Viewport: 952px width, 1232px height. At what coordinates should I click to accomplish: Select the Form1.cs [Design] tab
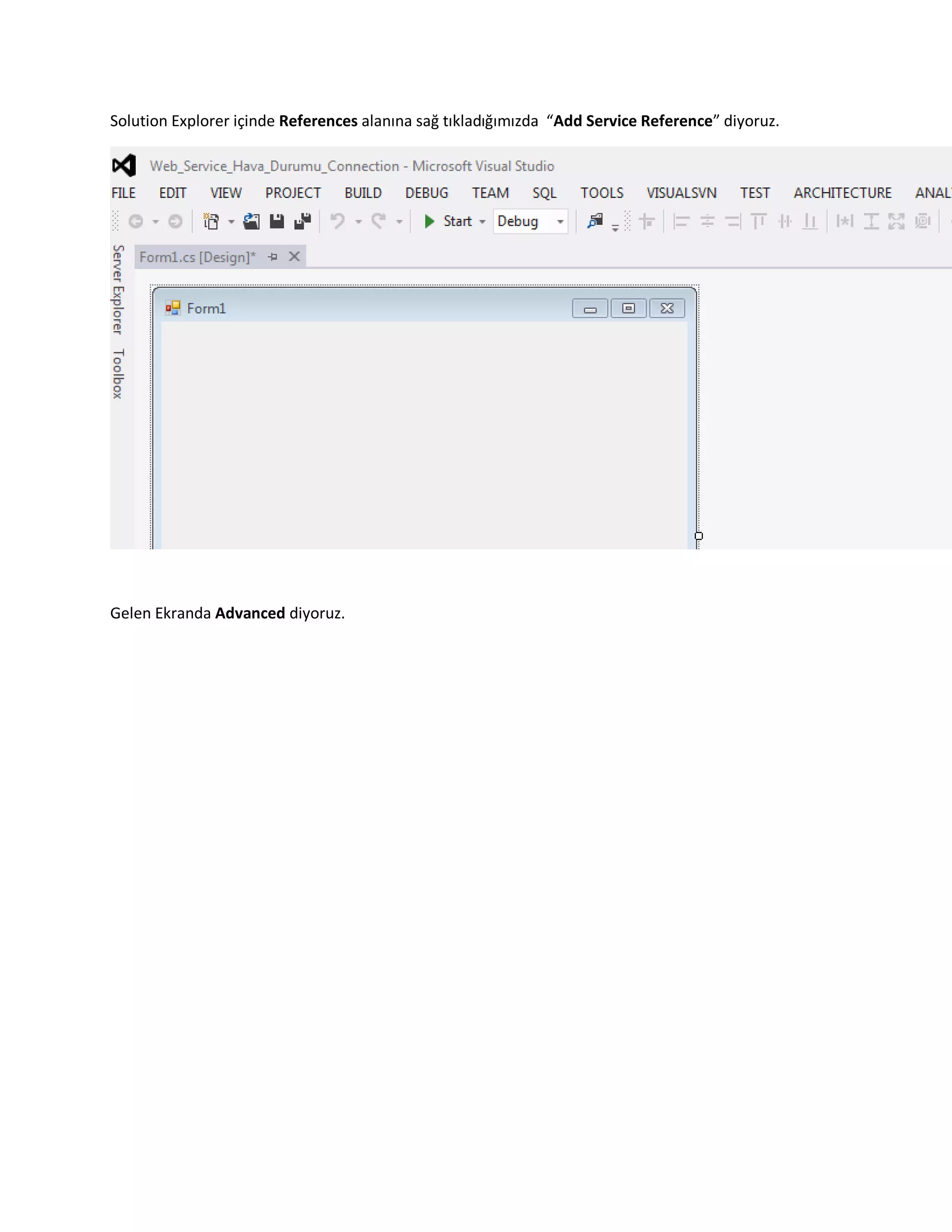(x=198, y=257)
